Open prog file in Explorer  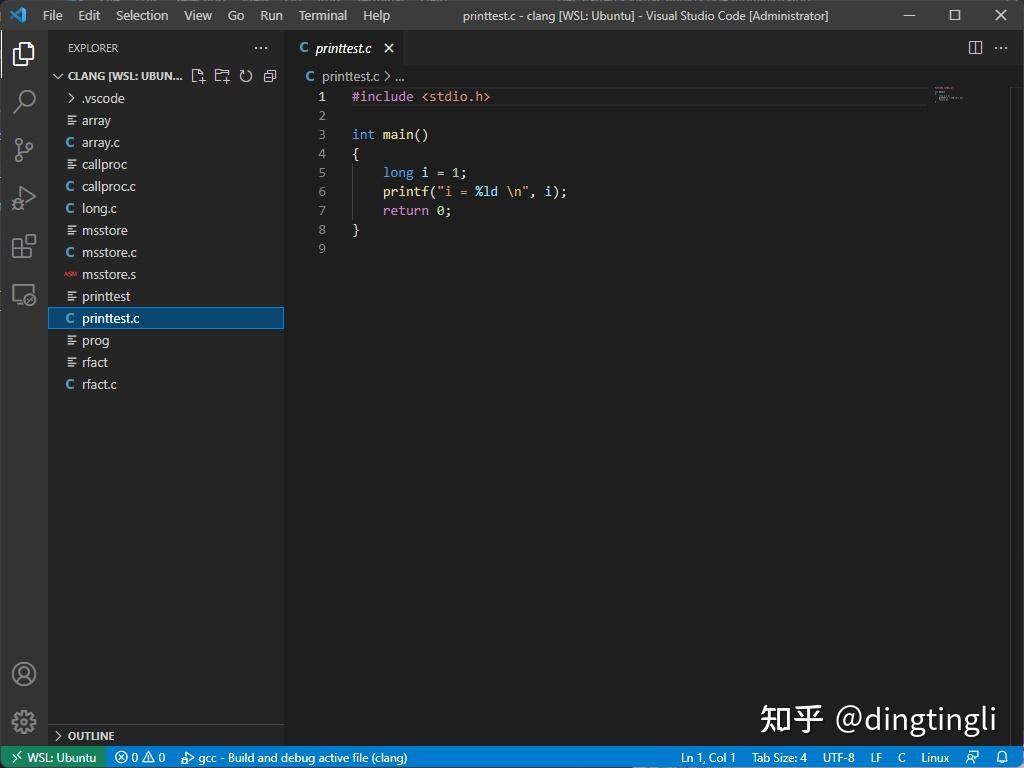[x=166, y=340]
